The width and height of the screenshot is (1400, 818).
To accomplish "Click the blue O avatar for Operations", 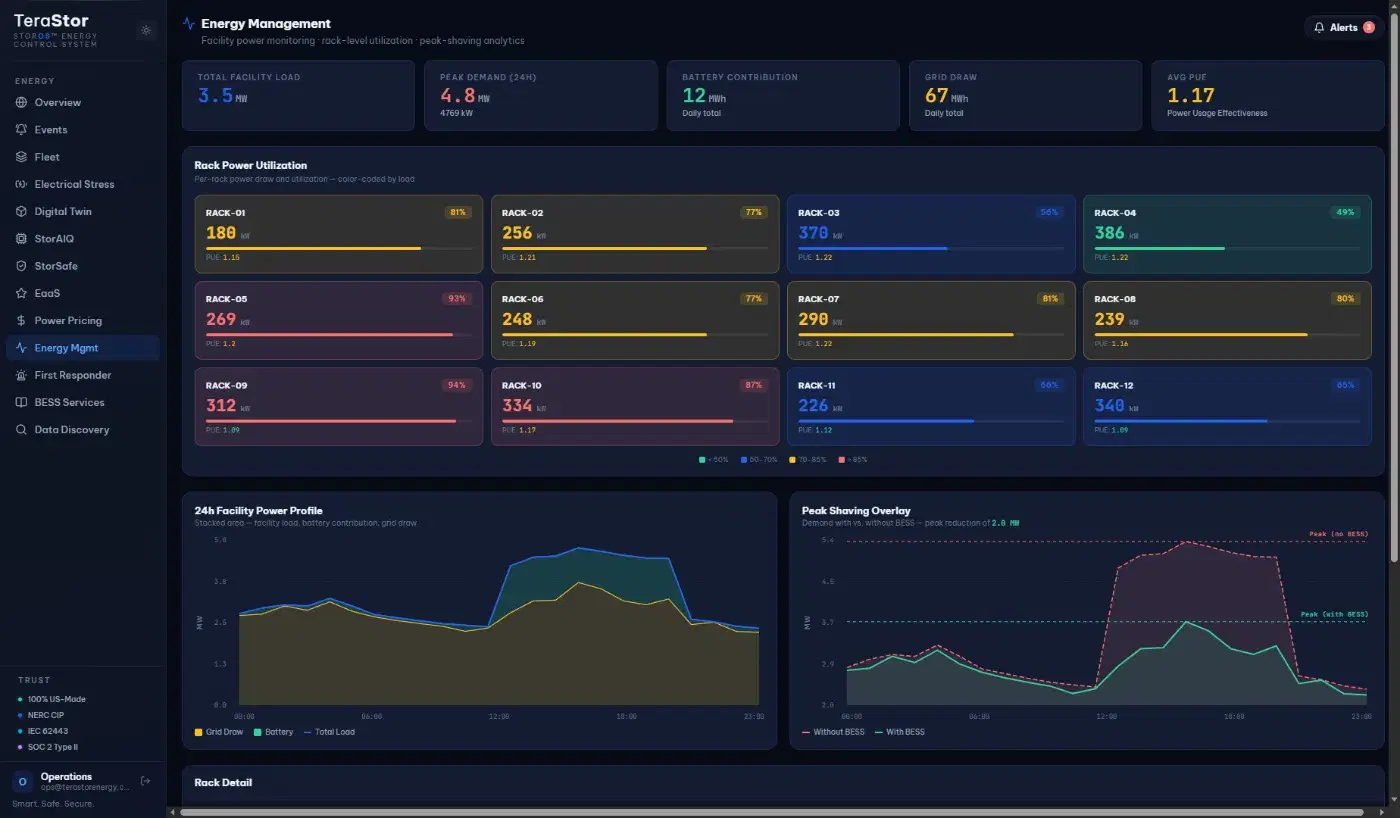I will tap(22, 782).
